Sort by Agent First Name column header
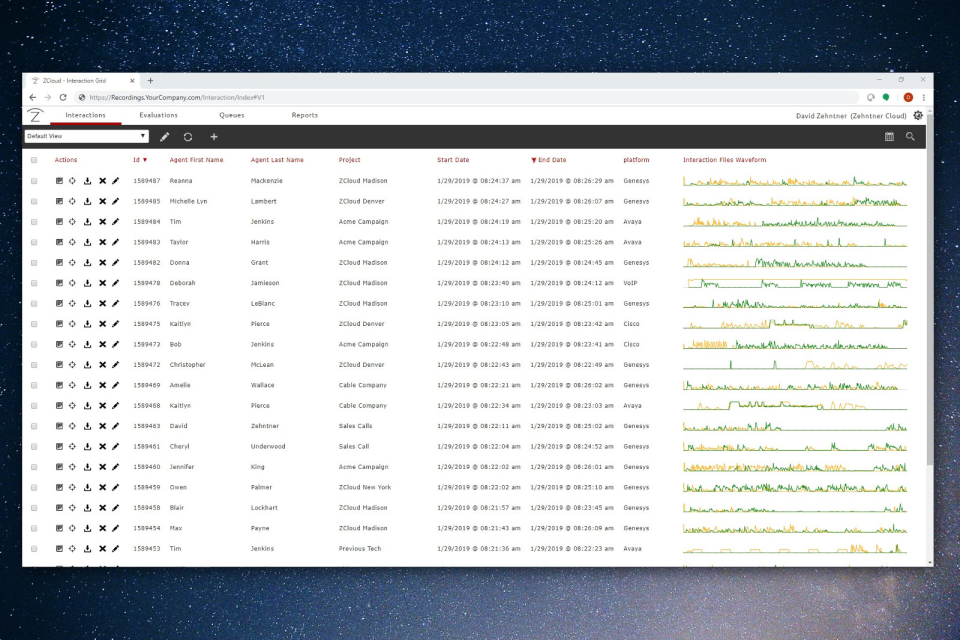This screenshot has width=960, height=640. [196, 160]
